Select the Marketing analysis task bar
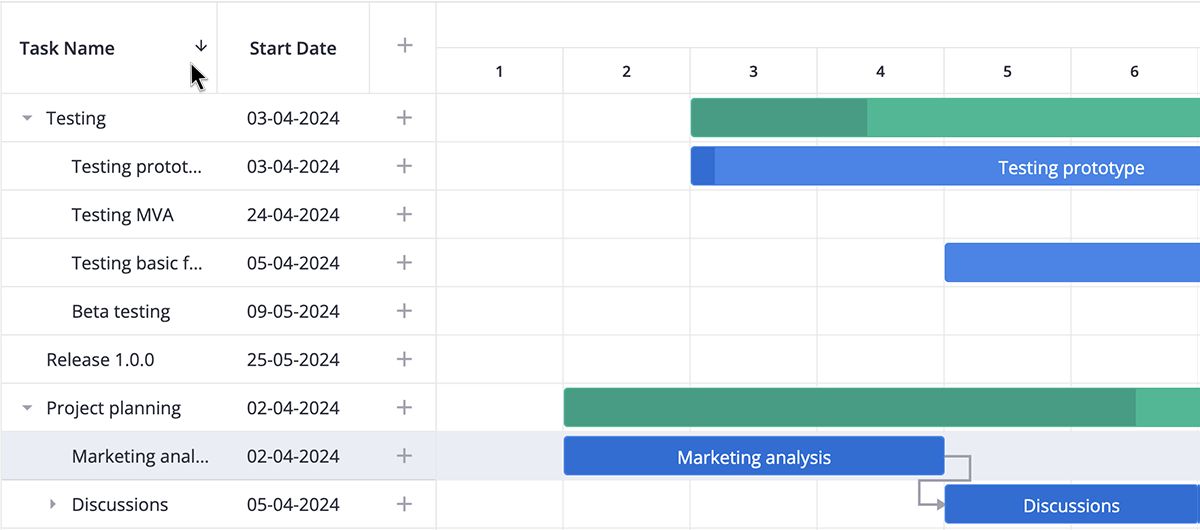This screenshot has width=1200, height=530. (x=754, y=456)
